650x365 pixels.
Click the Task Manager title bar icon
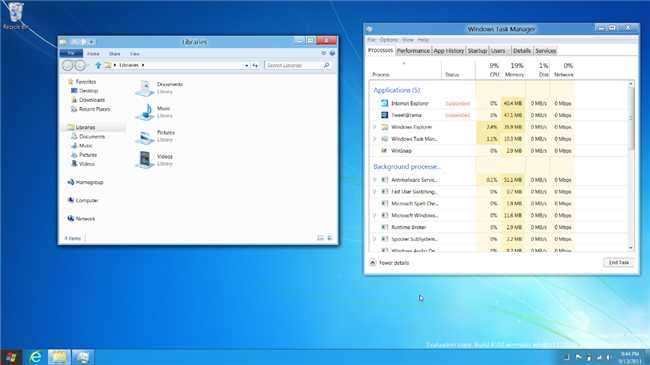(x=369, y=29)
